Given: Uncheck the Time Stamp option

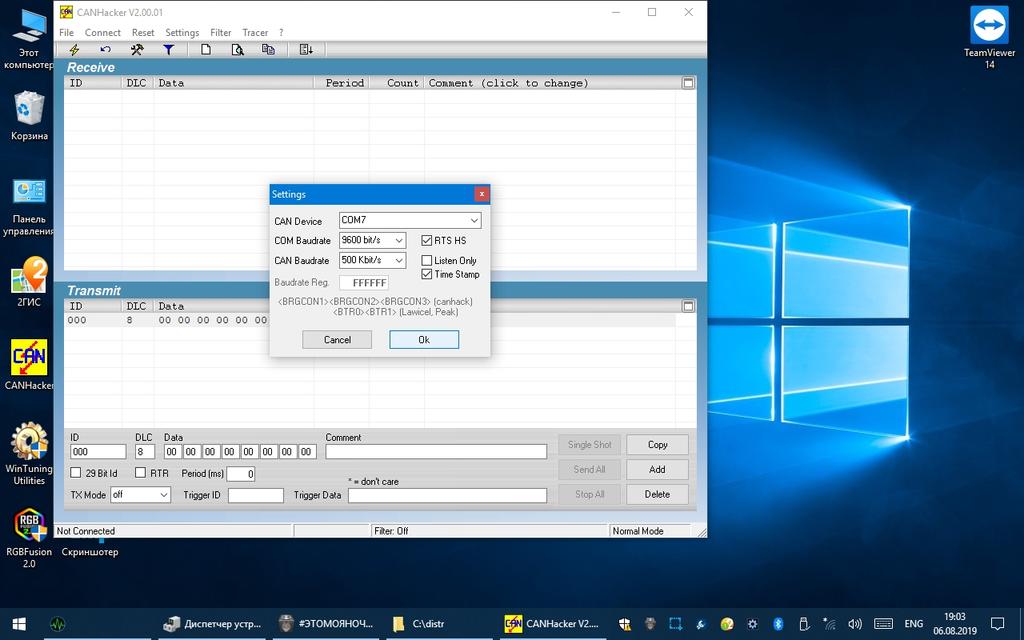Looking at the screenshot, I should pyautogui.click(x=427, y=274).
